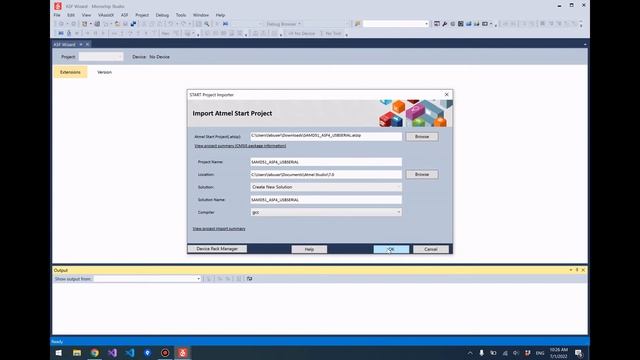Open the View menu
This screenshot has width=640, height=360.
pos(86,15)
